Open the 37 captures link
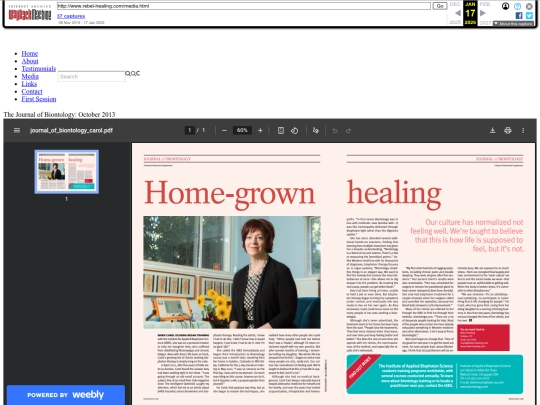The width and height of the screenshot is (540, 405). coord(71,16)
